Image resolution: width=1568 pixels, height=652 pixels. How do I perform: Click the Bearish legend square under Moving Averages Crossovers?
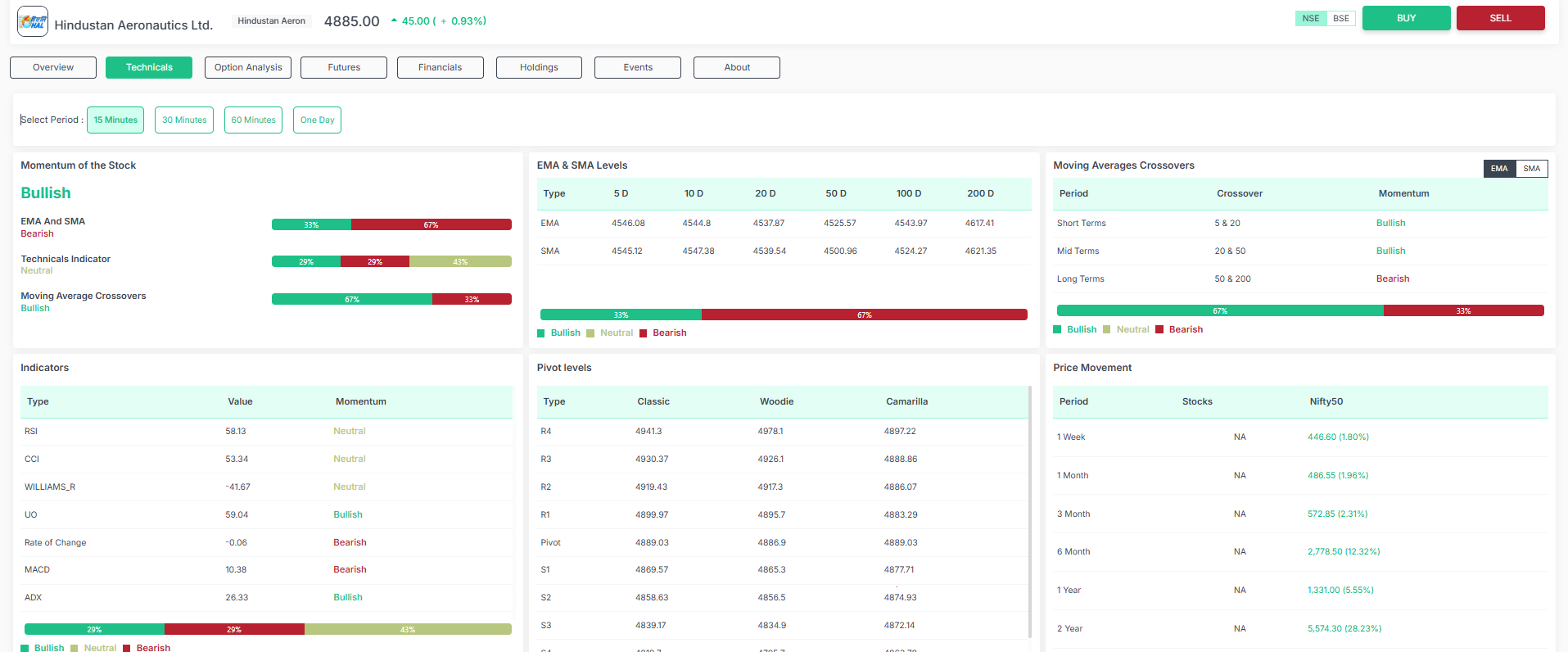pyautogui.click(x=1159, y=330)
